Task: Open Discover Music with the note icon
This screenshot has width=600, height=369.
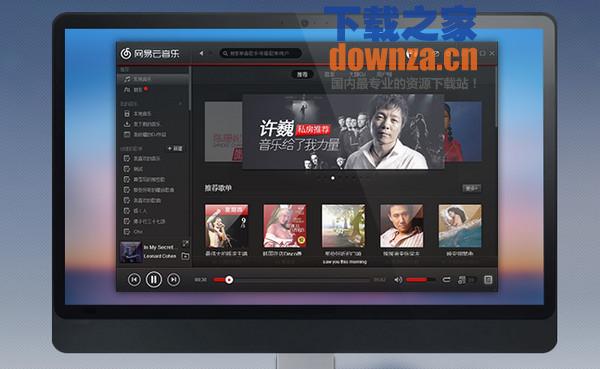Action: [153, 79]
